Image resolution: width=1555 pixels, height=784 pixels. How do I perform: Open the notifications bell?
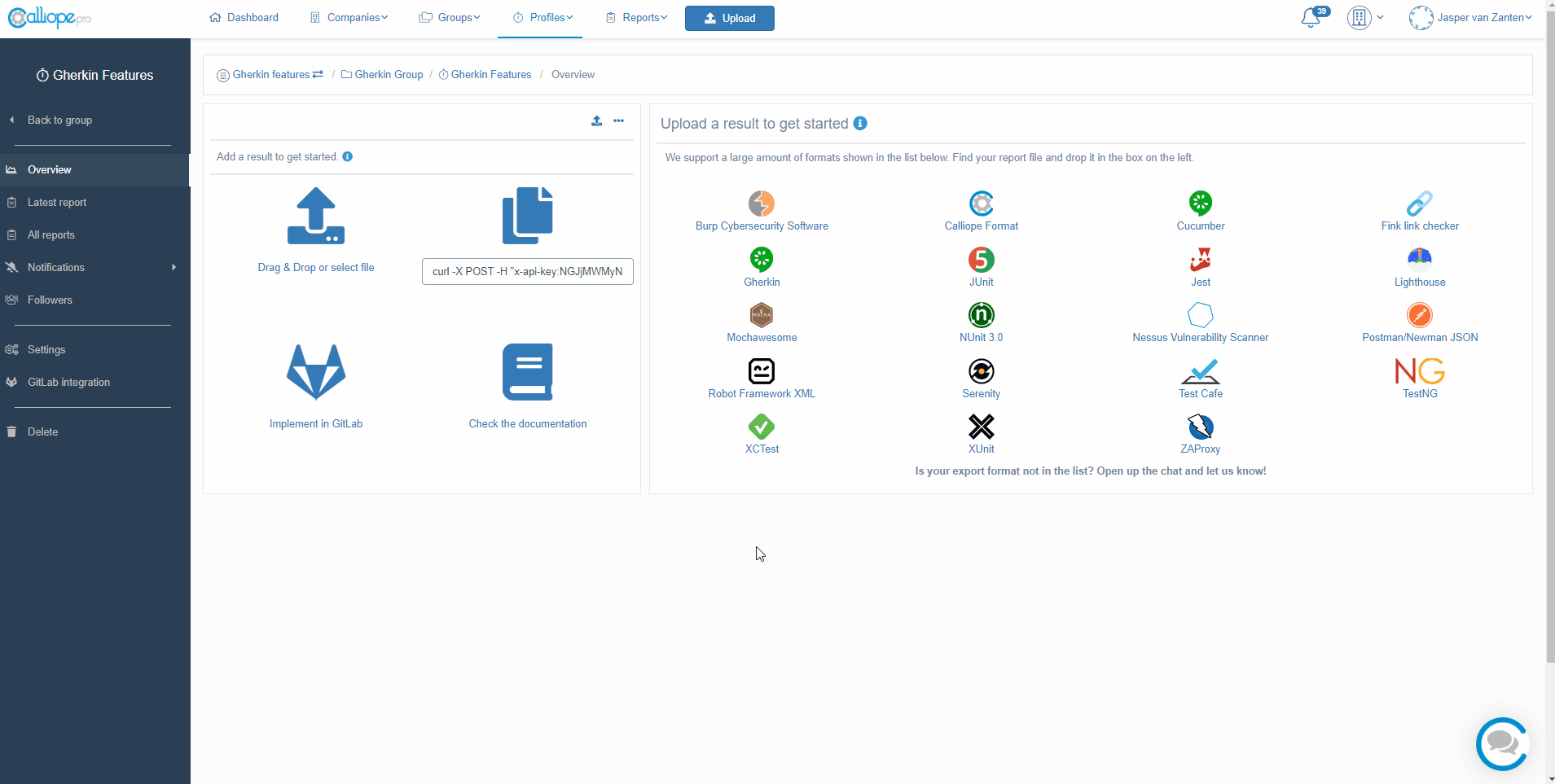(x=1311, y=18)
